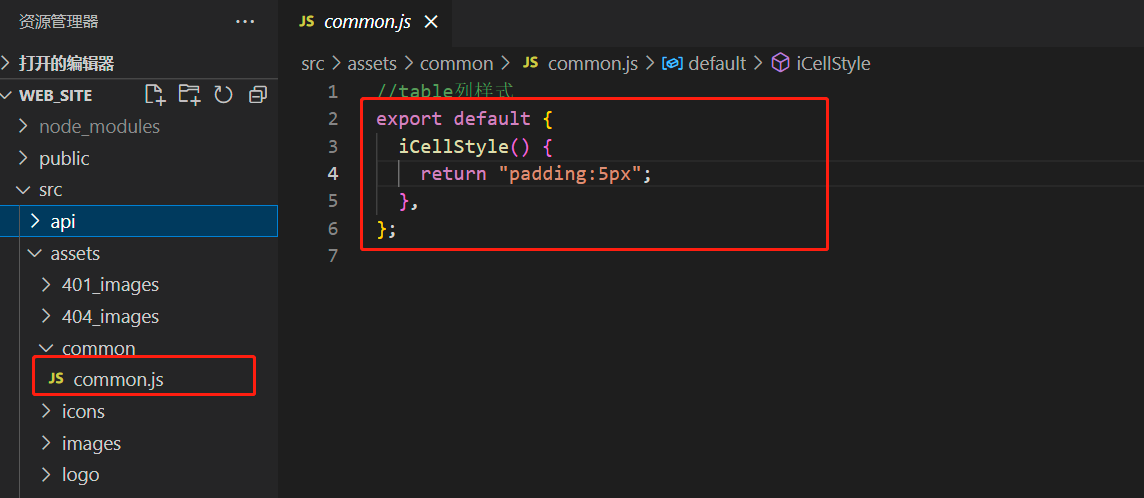Image resolution: width=1144 pixels, height=498 pixels.
Task: Collapse all folders in explorer
Action: (258, 95)
